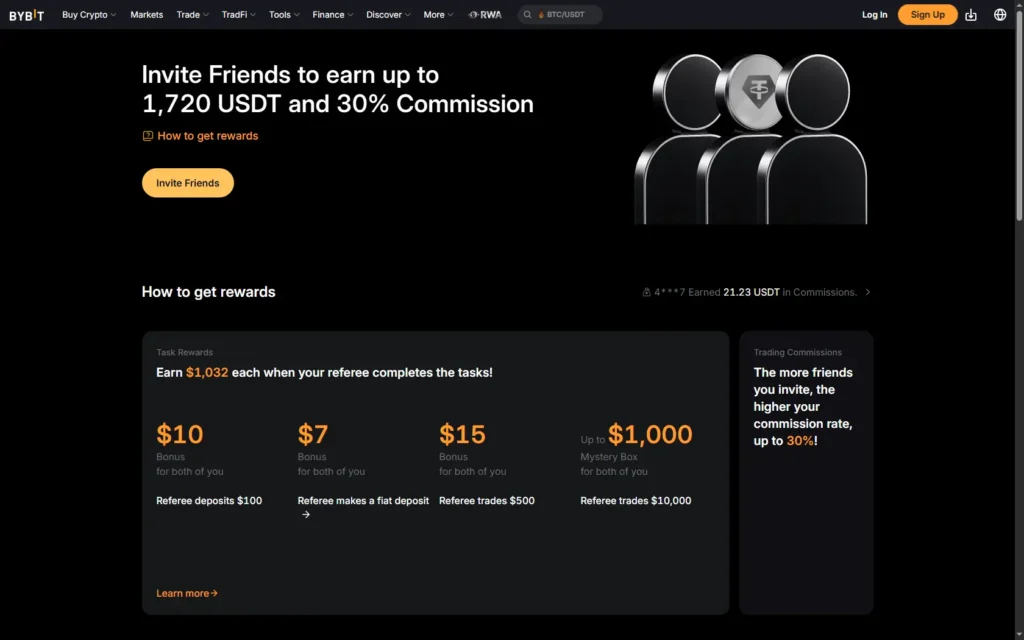Click the chevron next to commissions ticker
Screen dimensions: 1024x640
867,292
